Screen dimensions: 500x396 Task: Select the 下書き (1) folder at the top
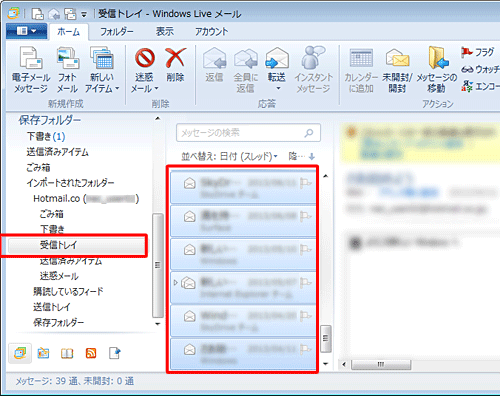tap(46, 136)
